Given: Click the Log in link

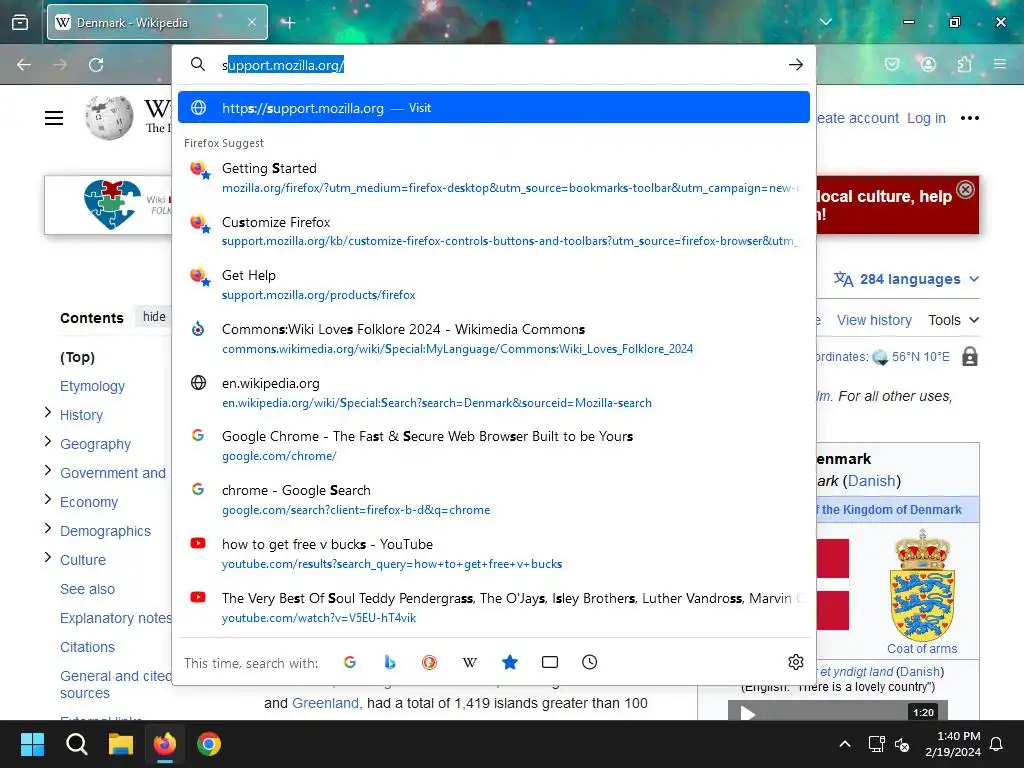Looking at the screenshot, I should click(926, 118).
